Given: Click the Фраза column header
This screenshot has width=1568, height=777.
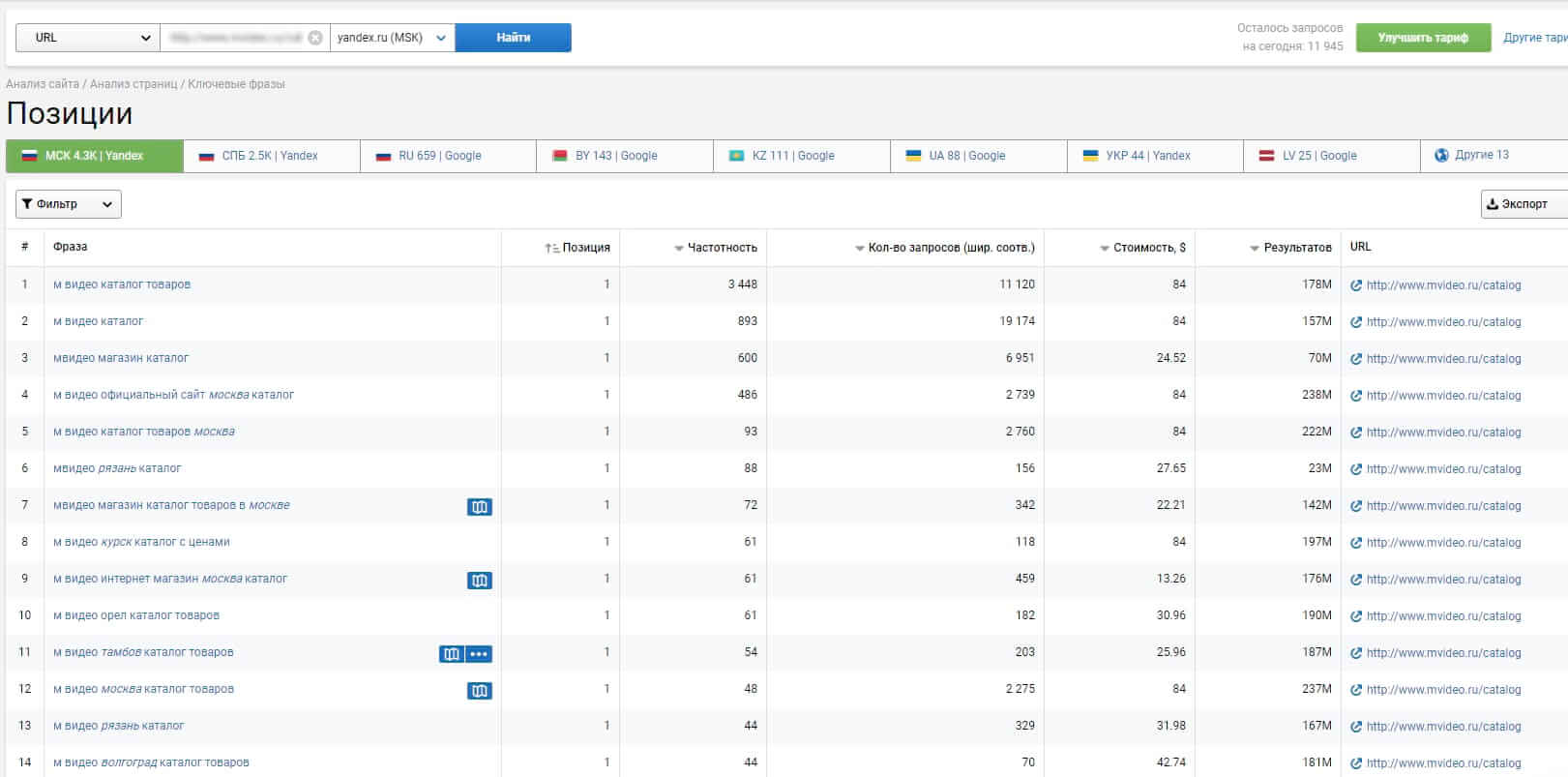Looking at the screenshot, I should pos(71,248).
